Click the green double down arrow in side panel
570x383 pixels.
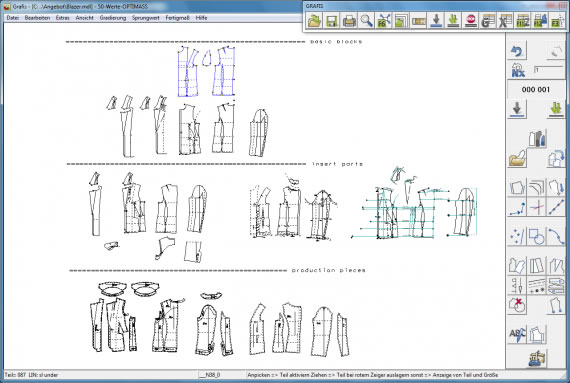pos(556,109)
